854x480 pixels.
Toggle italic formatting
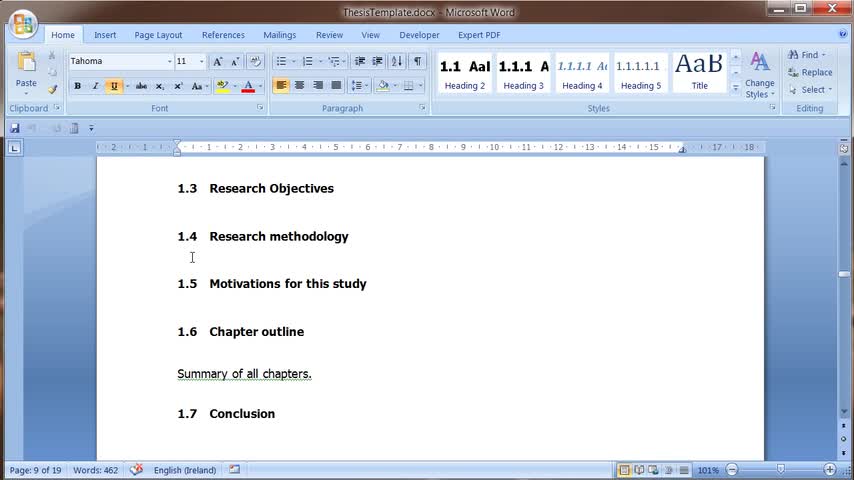(x=95, y=86)
